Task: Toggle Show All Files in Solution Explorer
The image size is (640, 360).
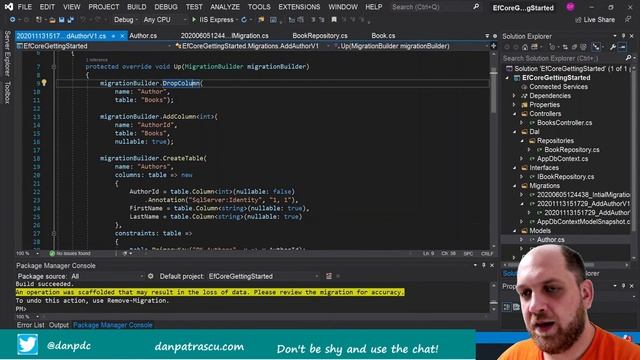Action: pos(583,47)
